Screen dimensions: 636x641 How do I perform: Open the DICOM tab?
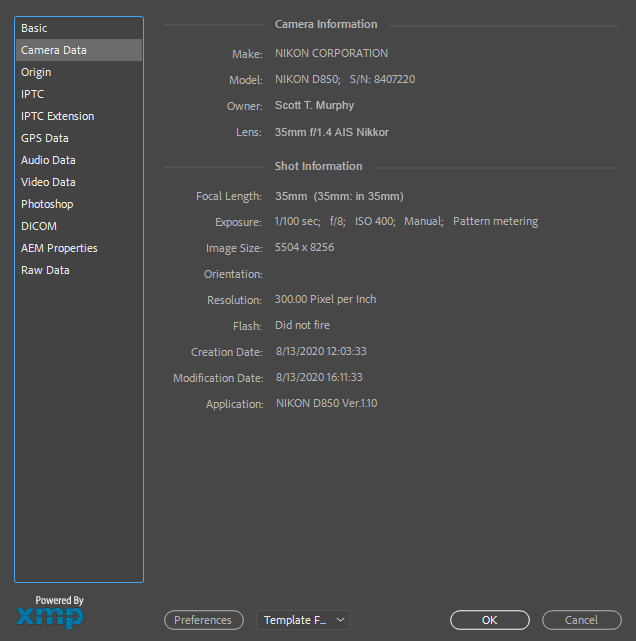click(39, 226)
